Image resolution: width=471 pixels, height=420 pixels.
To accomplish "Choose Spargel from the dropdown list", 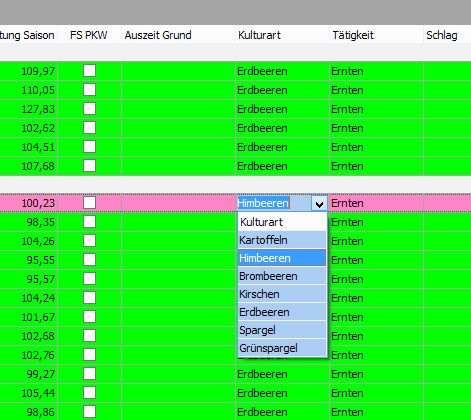I will [282, 330].
